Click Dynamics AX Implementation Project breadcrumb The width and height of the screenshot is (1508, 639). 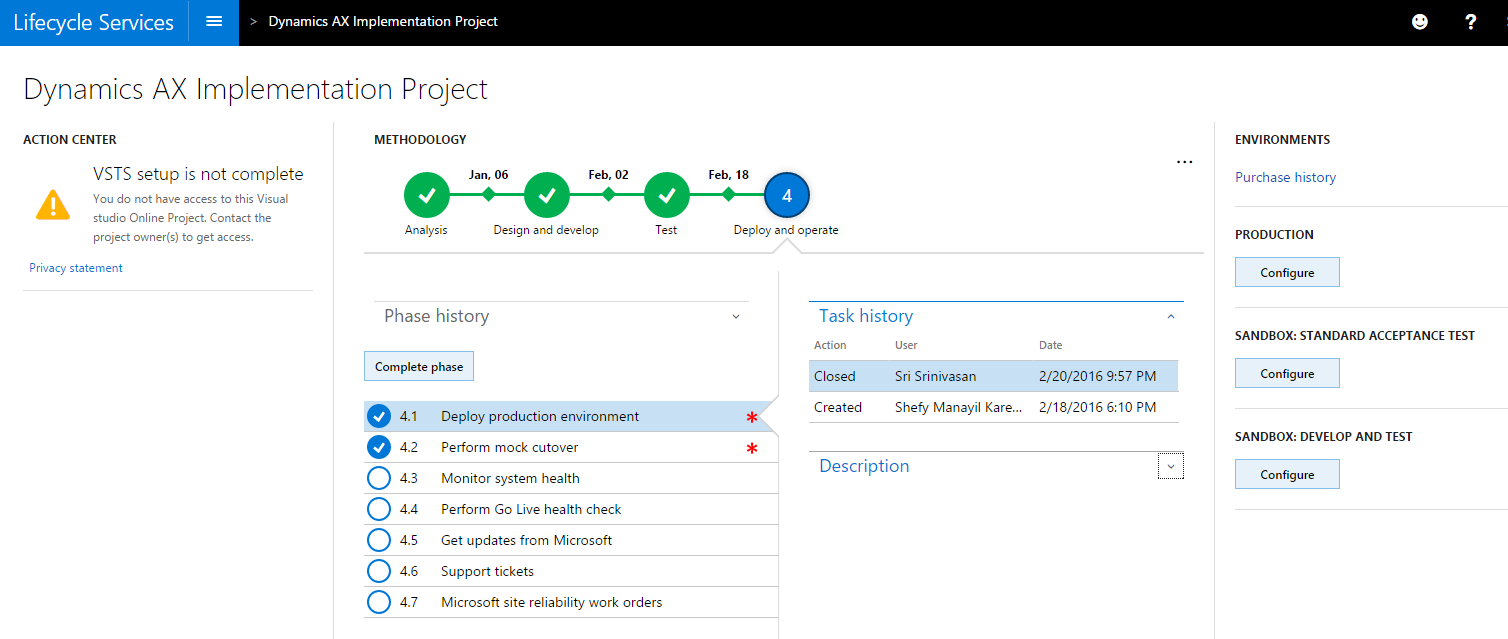383,22
